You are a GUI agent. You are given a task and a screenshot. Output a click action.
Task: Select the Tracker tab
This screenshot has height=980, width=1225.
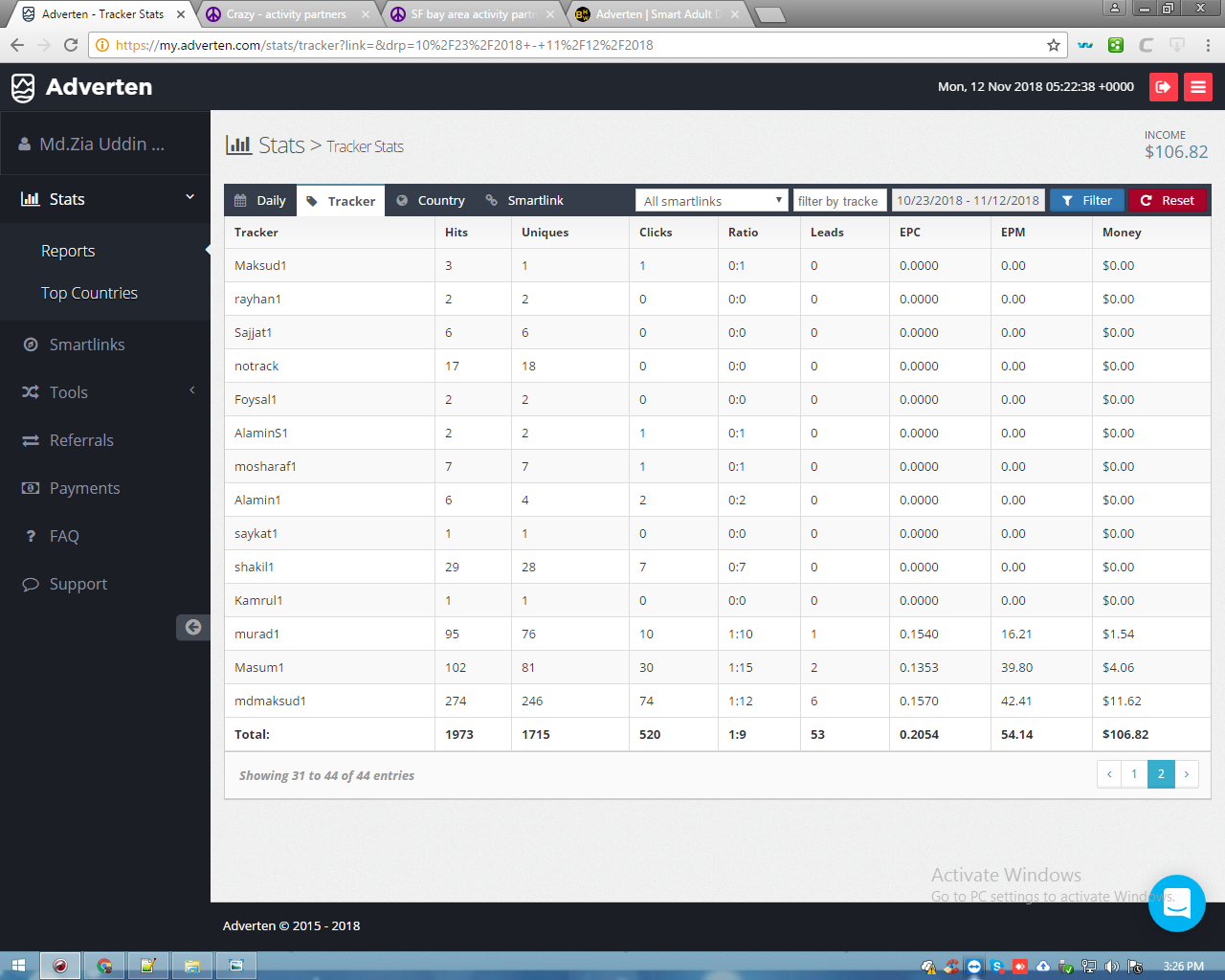341,200
